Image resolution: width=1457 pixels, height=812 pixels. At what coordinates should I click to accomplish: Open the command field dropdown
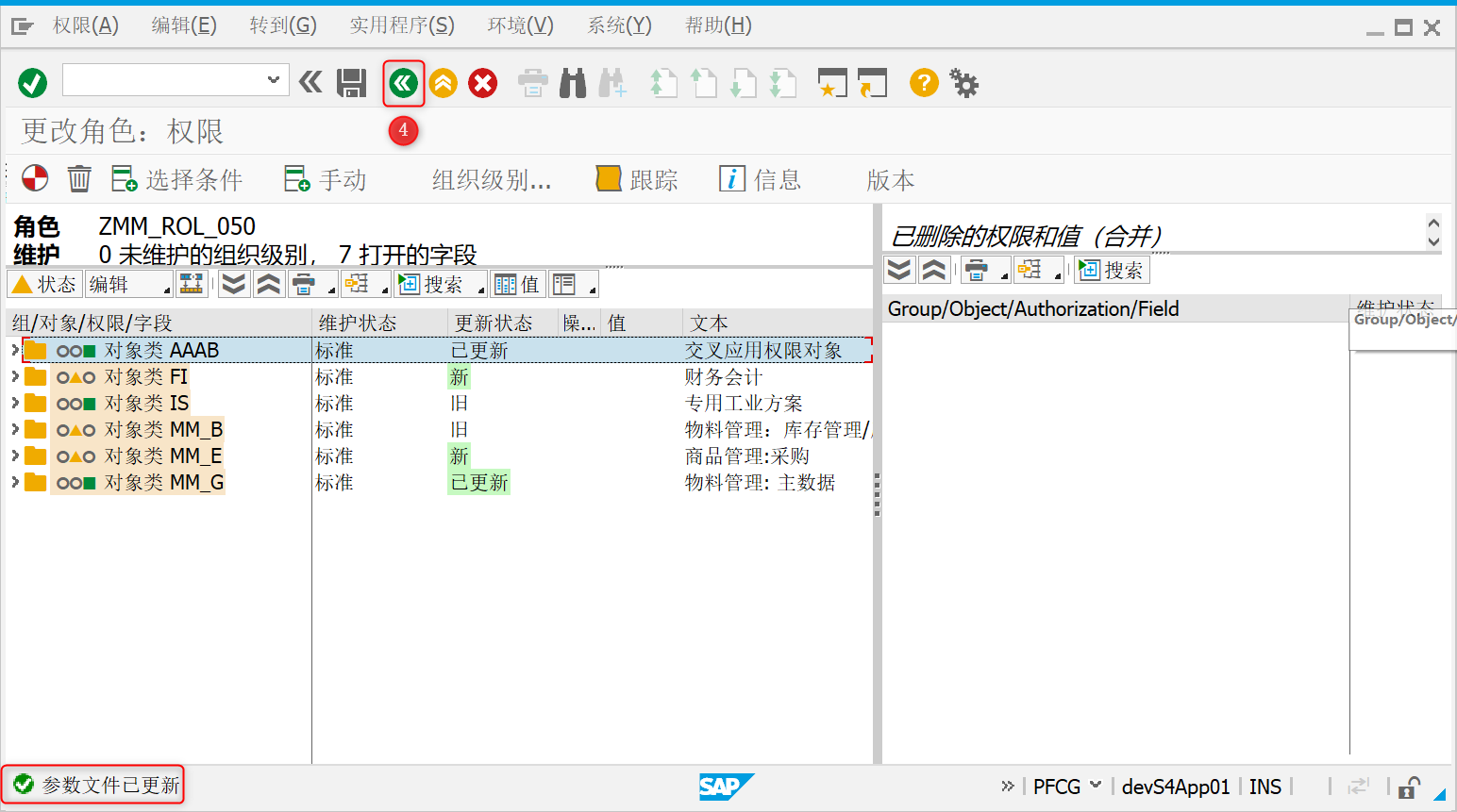coord(274,80)
